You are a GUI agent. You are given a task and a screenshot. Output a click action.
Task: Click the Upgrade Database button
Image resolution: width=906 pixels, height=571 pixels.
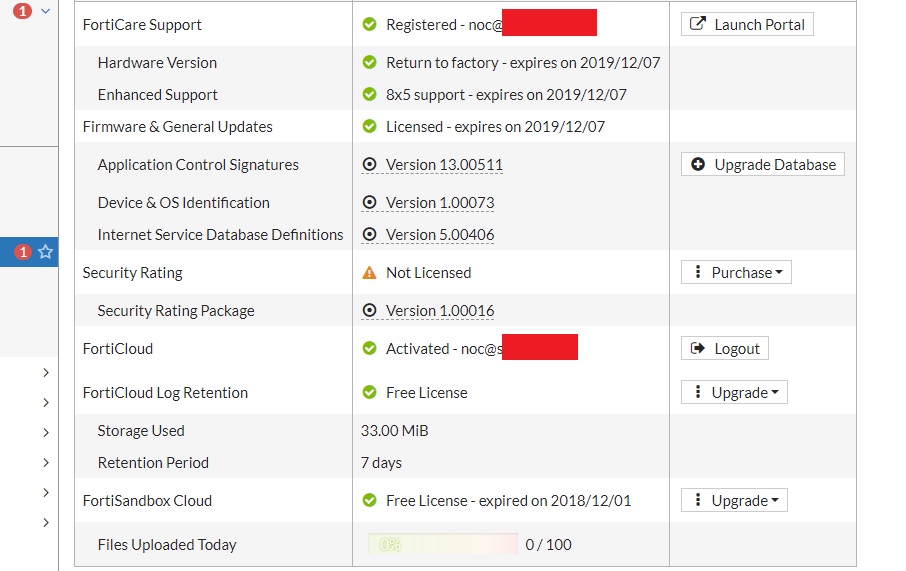click(x=763, y=164)
